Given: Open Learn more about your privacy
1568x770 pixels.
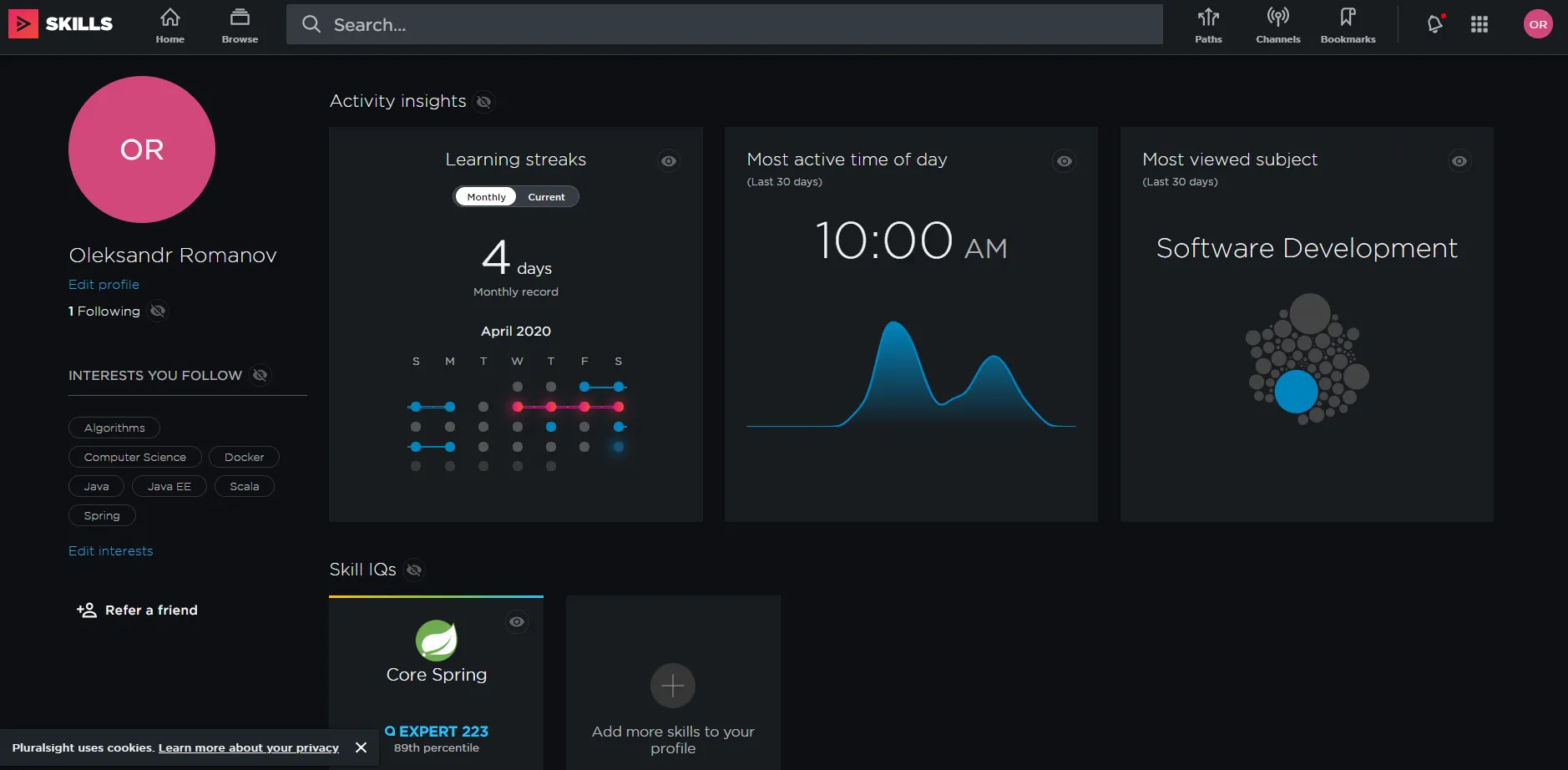Looking at the screenshot, I should click(x=249, y=747).
